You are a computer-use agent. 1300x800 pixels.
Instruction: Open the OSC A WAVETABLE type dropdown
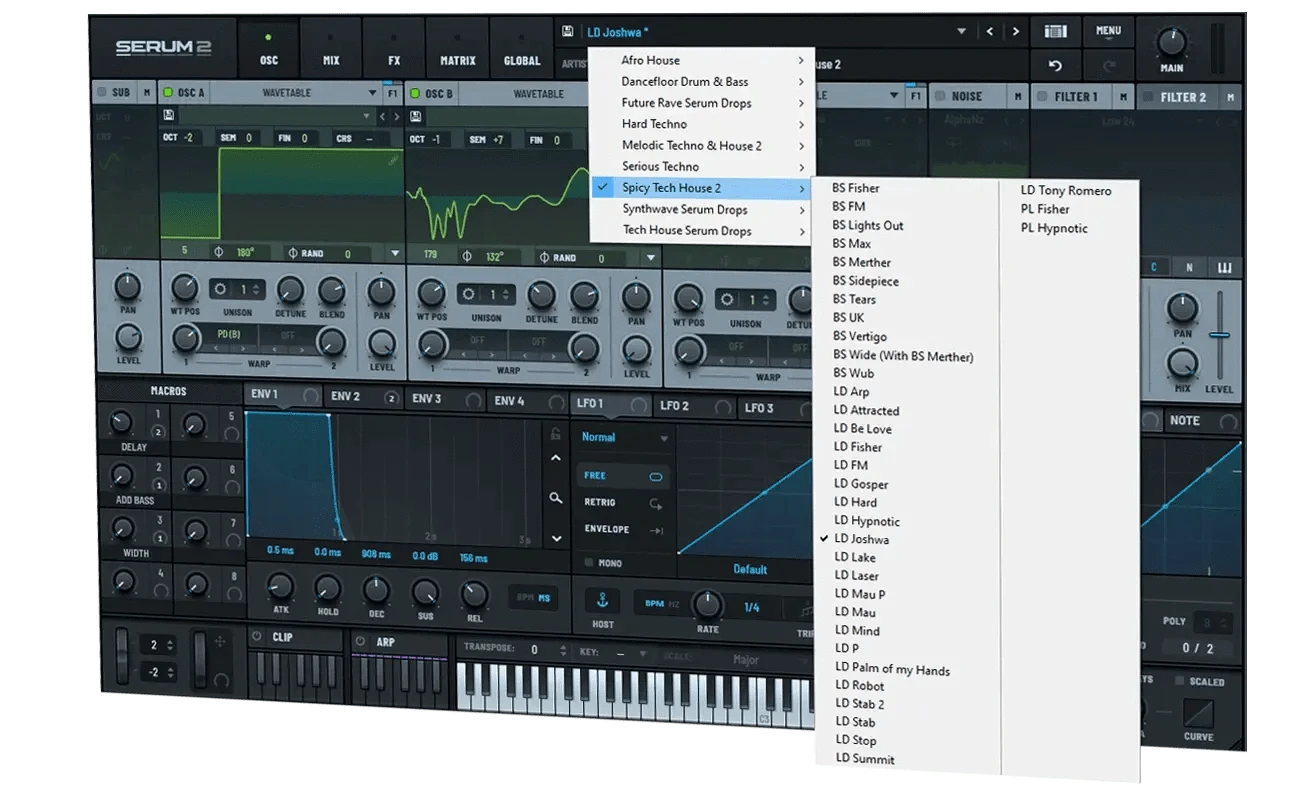tap(372, 93)
